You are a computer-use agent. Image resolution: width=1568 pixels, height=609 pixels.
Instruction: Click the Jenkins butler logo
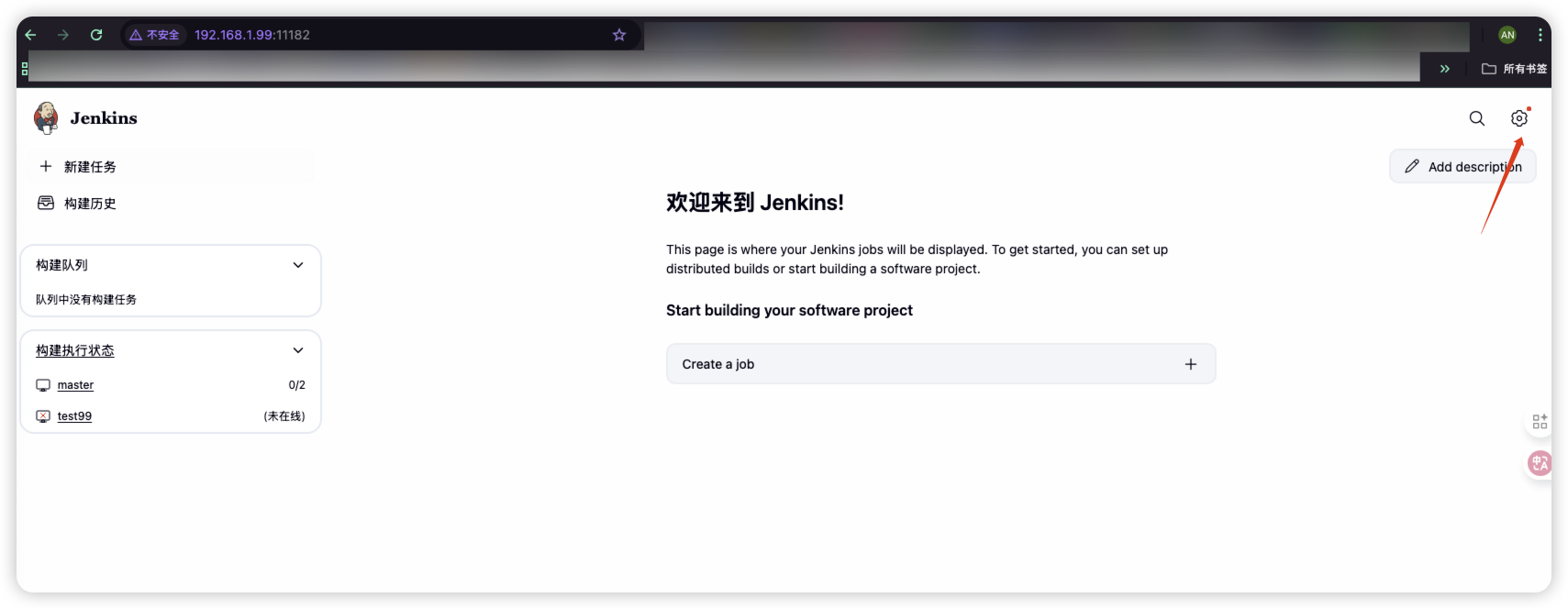tap(46, 117)
